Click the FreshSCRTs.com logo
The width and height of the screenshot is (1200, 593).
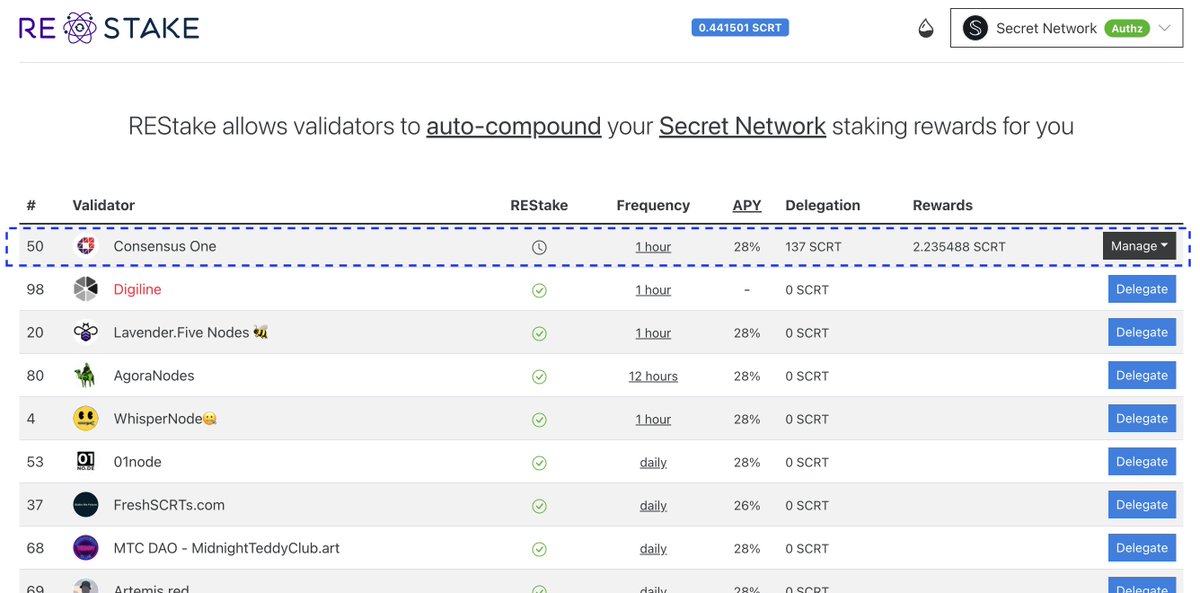[86, 504]
